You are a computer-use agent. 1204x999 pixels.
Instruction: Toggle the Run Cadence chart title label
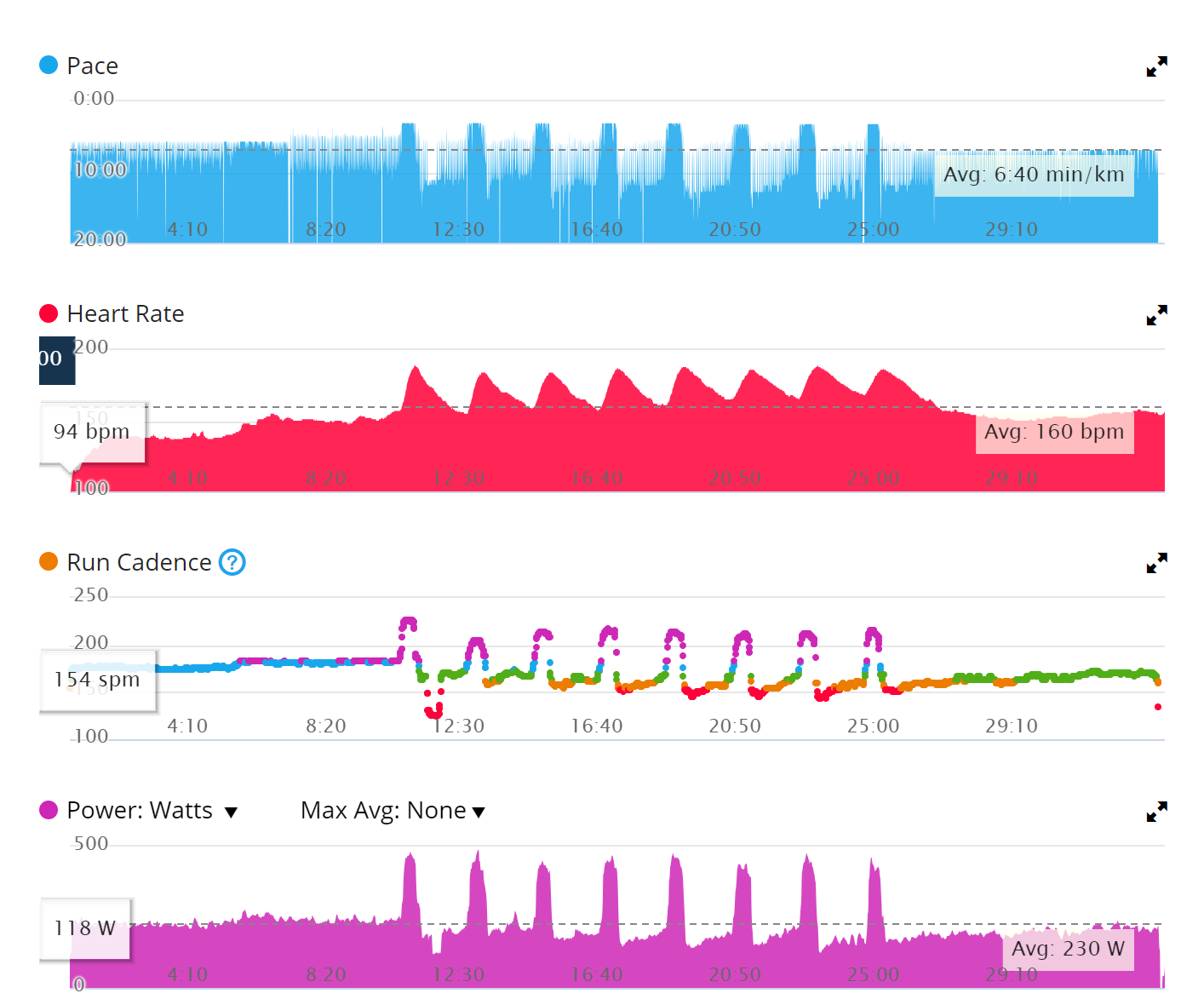139,562
